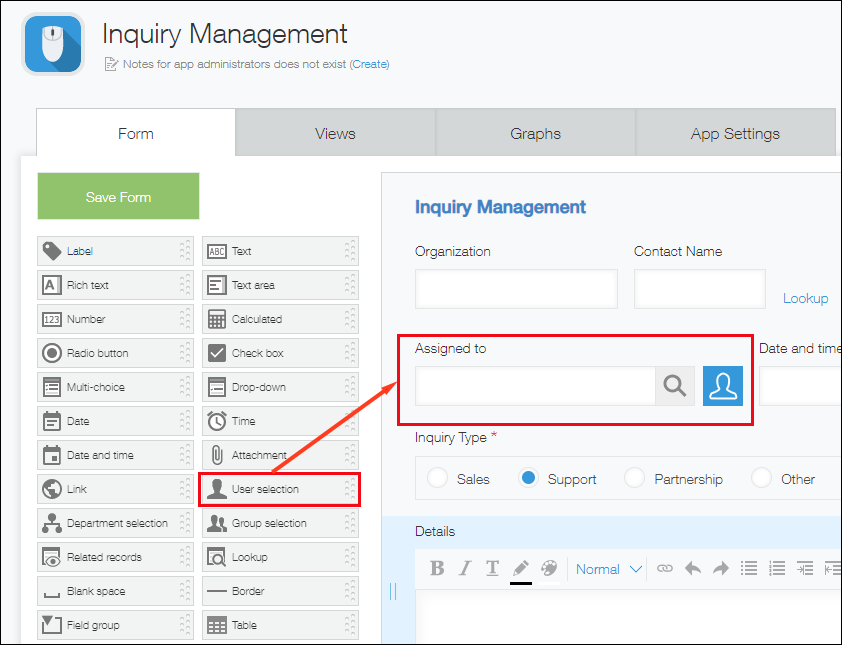Click the Save Form button

[x=118, y=196]
